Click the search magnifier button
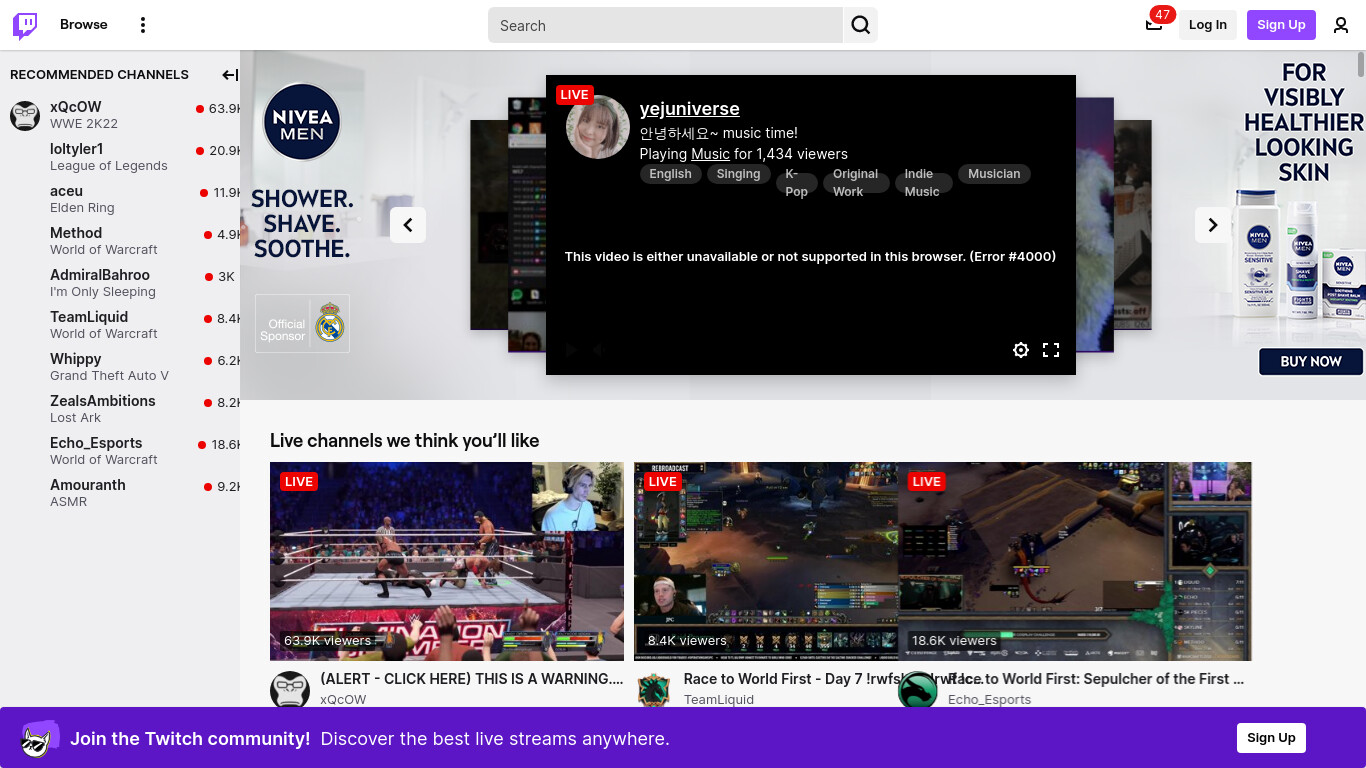Image resolution: width=1366 pixels, height=768 pixels. 861,25
